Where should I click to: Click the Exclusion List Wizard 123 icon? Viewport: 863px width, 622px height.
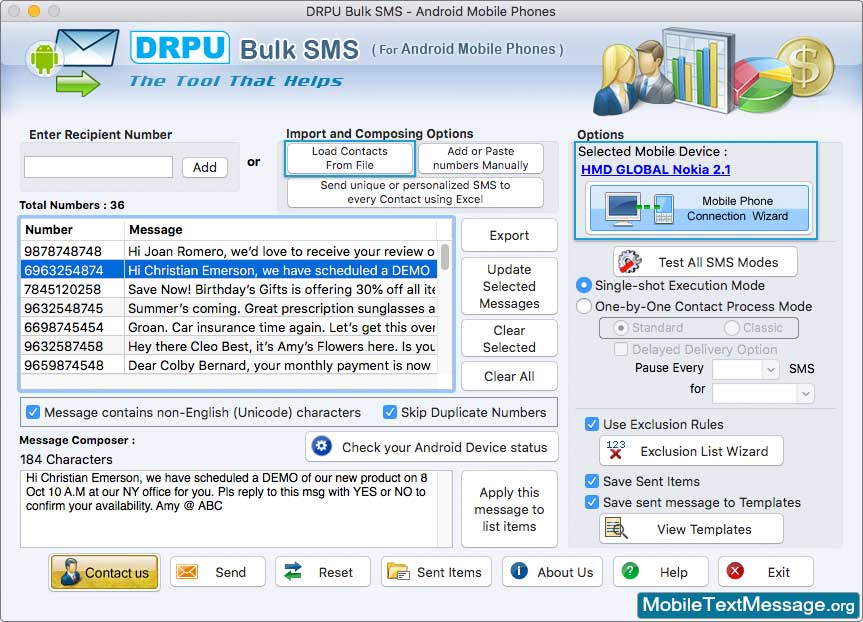click(616, 450)
